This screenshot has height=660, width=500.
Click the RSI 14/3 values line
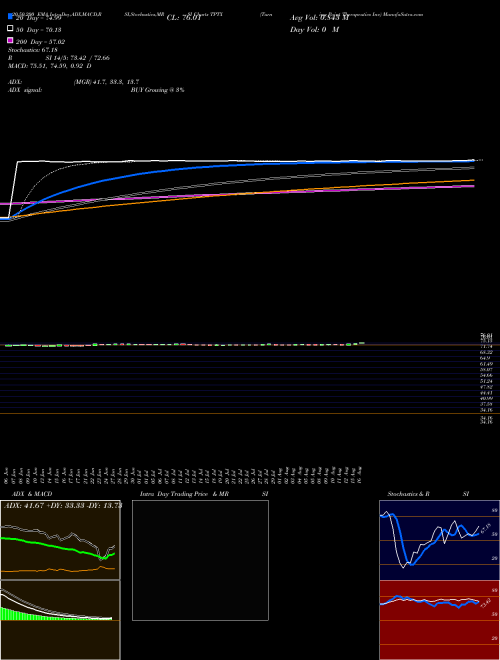[x=59, y=58]
